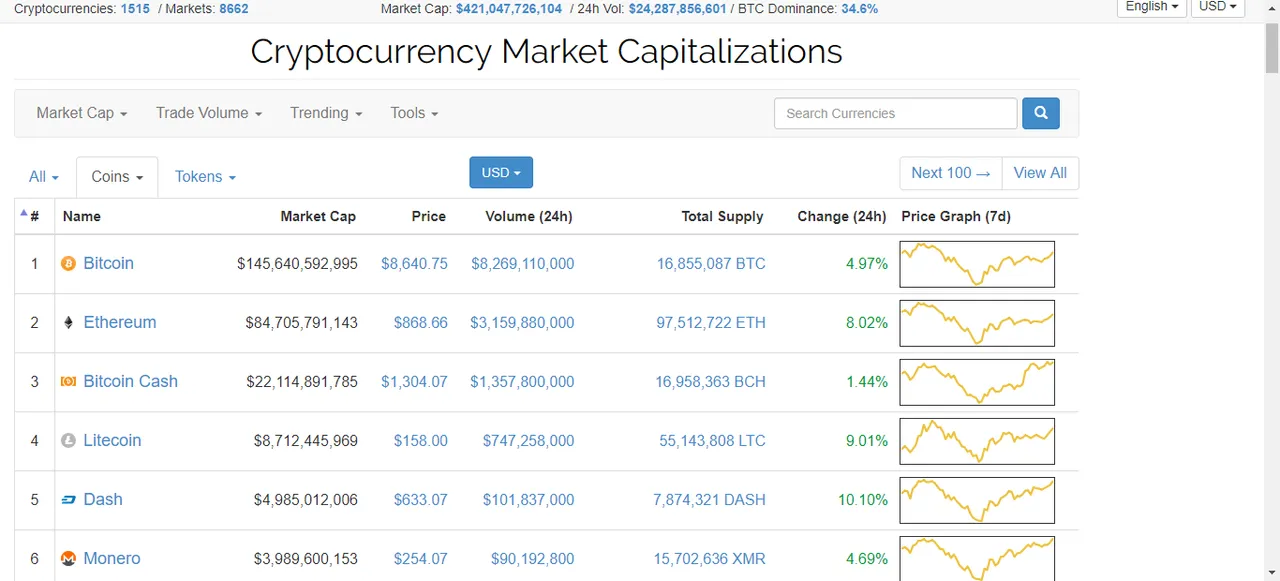1280x581 pixels.
Task: Click Ethereum supply 97,512,722 ETH
Action: (x=711, y=323)
